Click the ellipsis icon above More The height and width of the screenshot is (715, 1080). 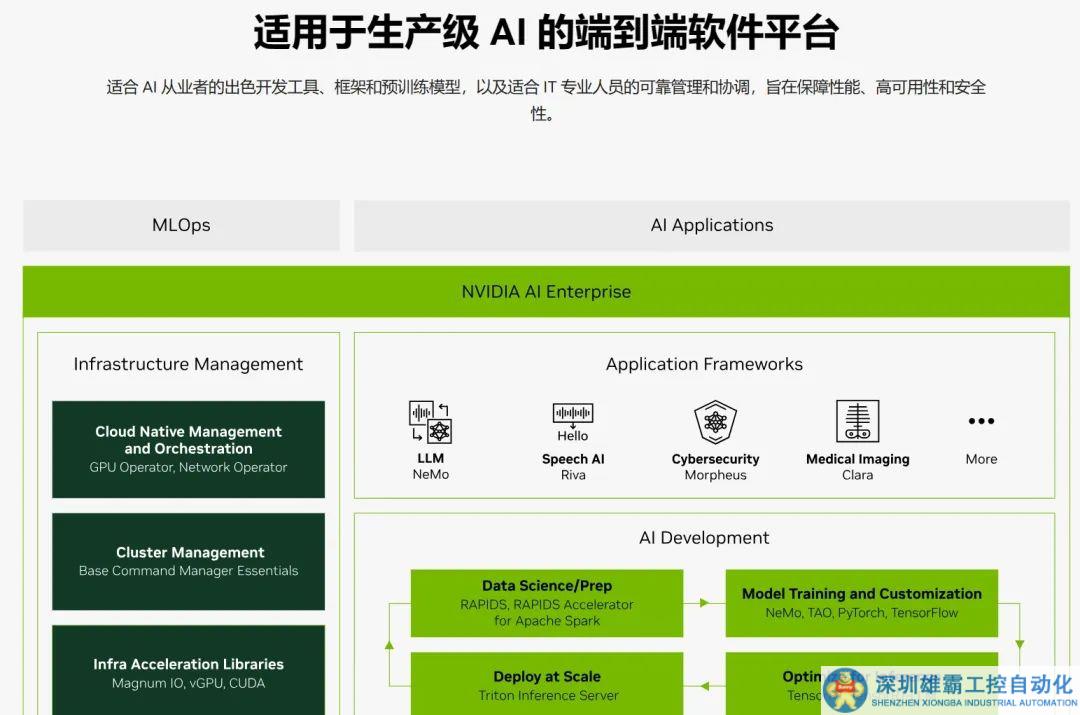tap(981, 420)
